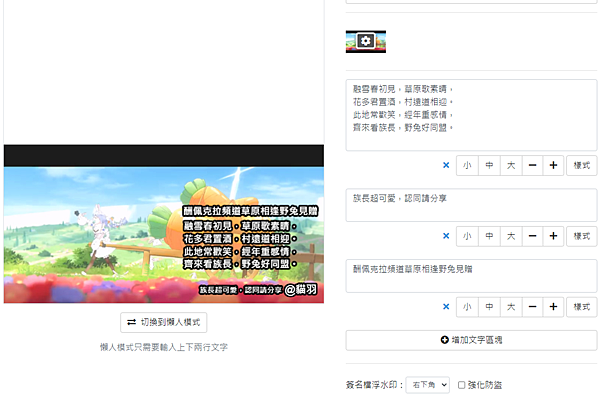Set poem text block size to 中
This screenshot has height=396, width=600.
489,166
